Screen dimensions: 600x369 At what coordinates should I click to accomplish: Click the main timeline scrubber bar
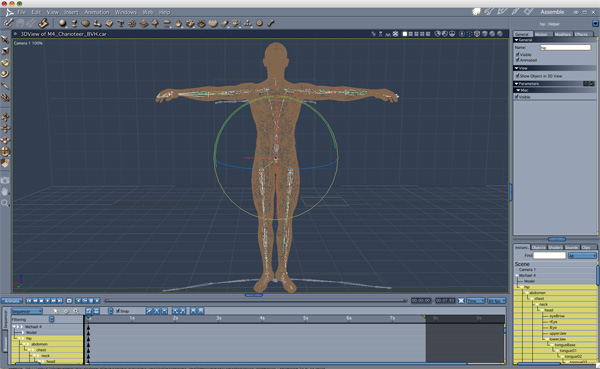click(x=256, y=301)
